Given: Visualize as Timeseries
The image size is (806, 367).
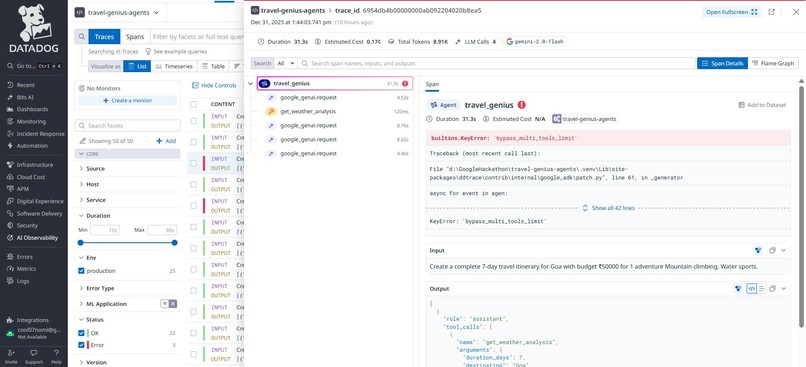Looking at the screenshot, I should tap(174, 66).
